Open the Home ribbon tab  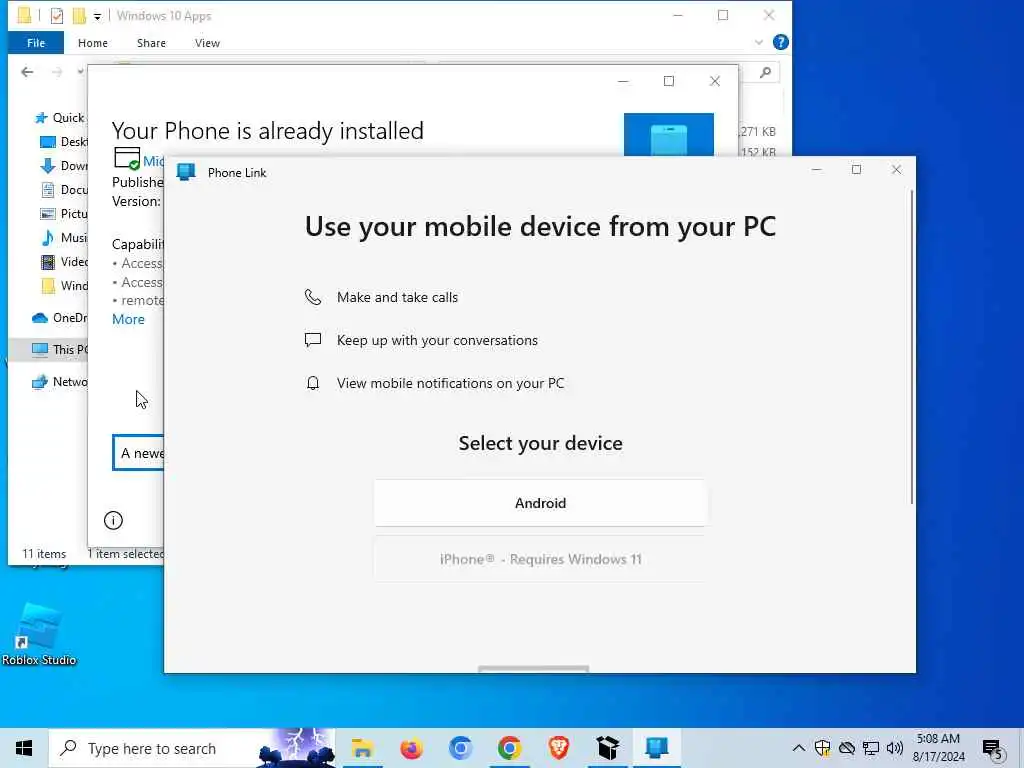93,43
